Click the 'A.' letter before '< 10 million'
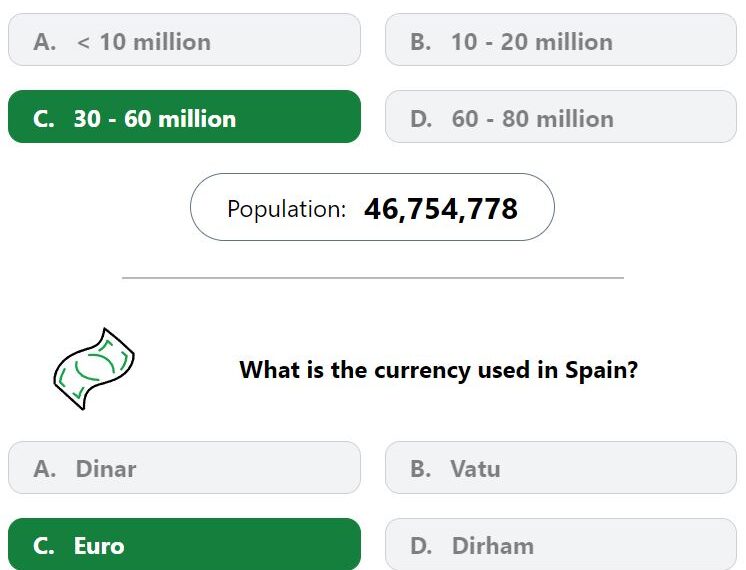 click(x=45, y=42)
